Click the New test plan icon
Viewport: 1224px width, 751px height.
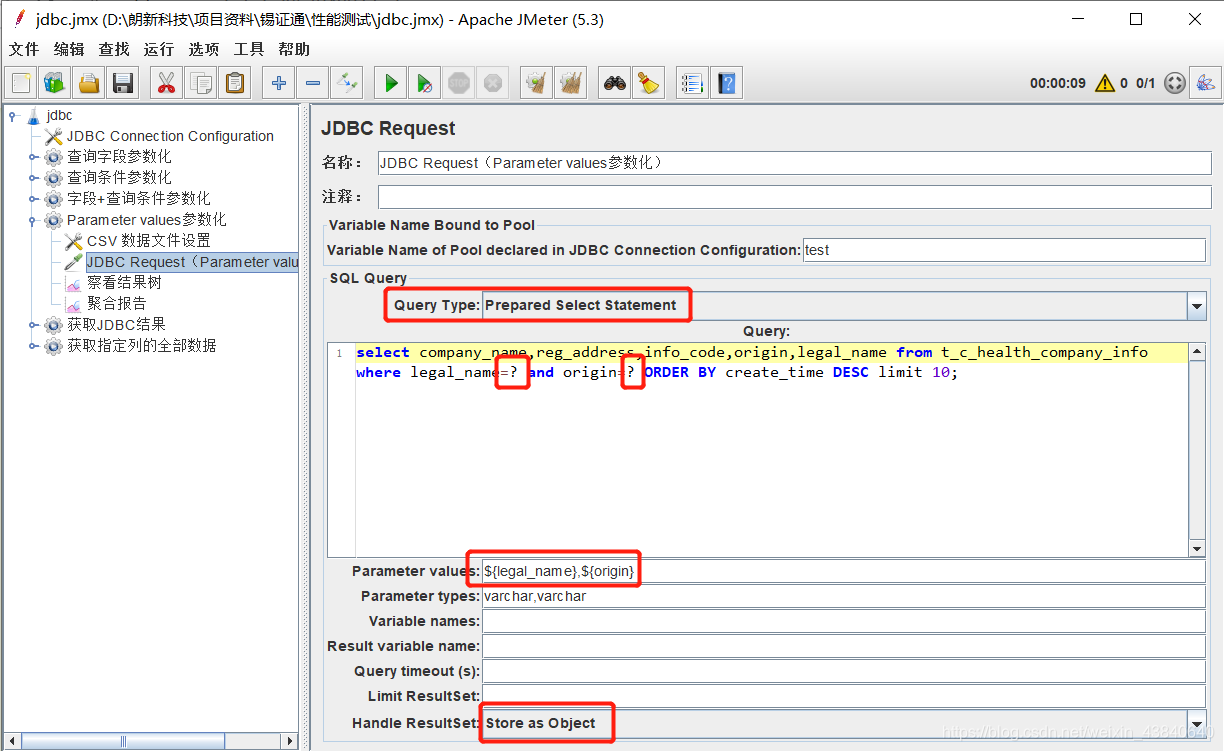21,83
